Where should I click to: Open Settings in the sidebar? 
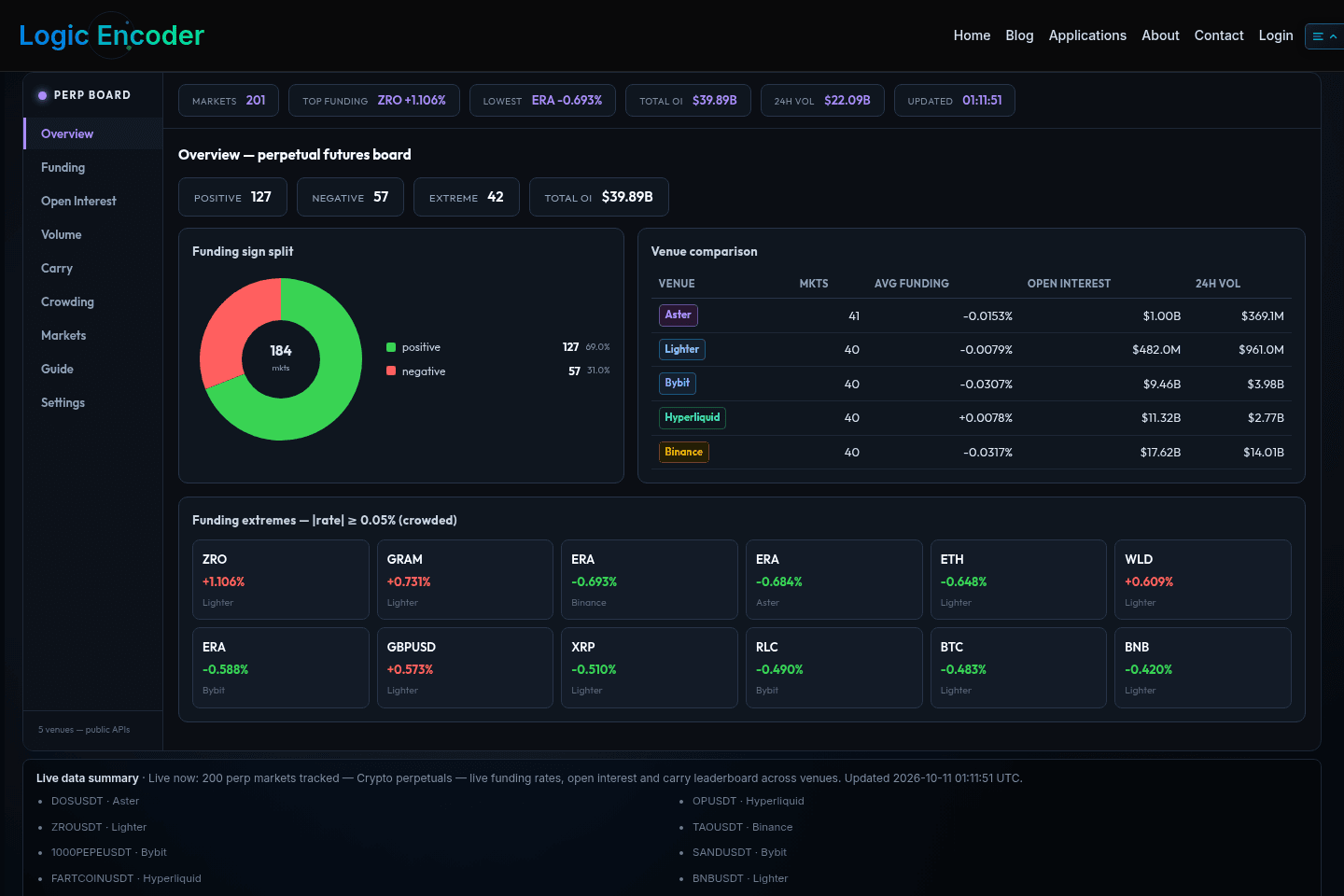tap(92, 402)
